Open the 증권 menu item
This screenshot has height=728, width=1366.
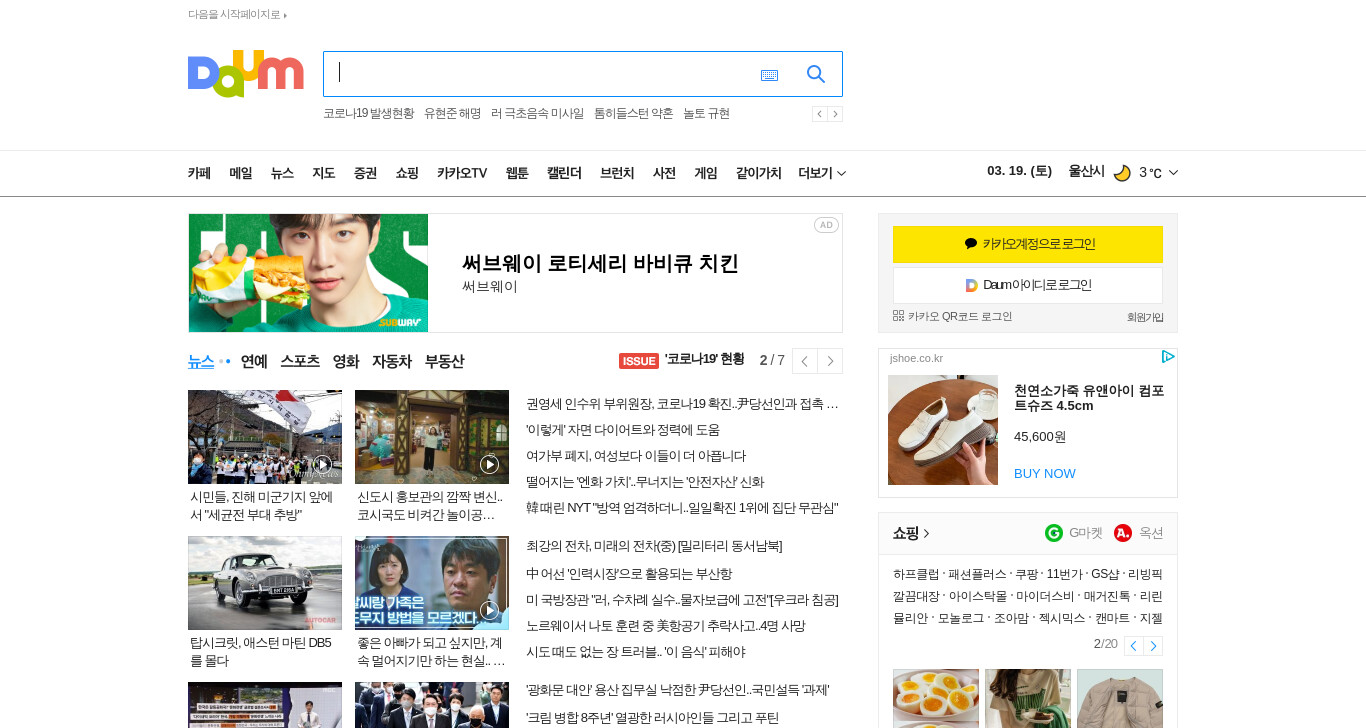click(365, 173)
